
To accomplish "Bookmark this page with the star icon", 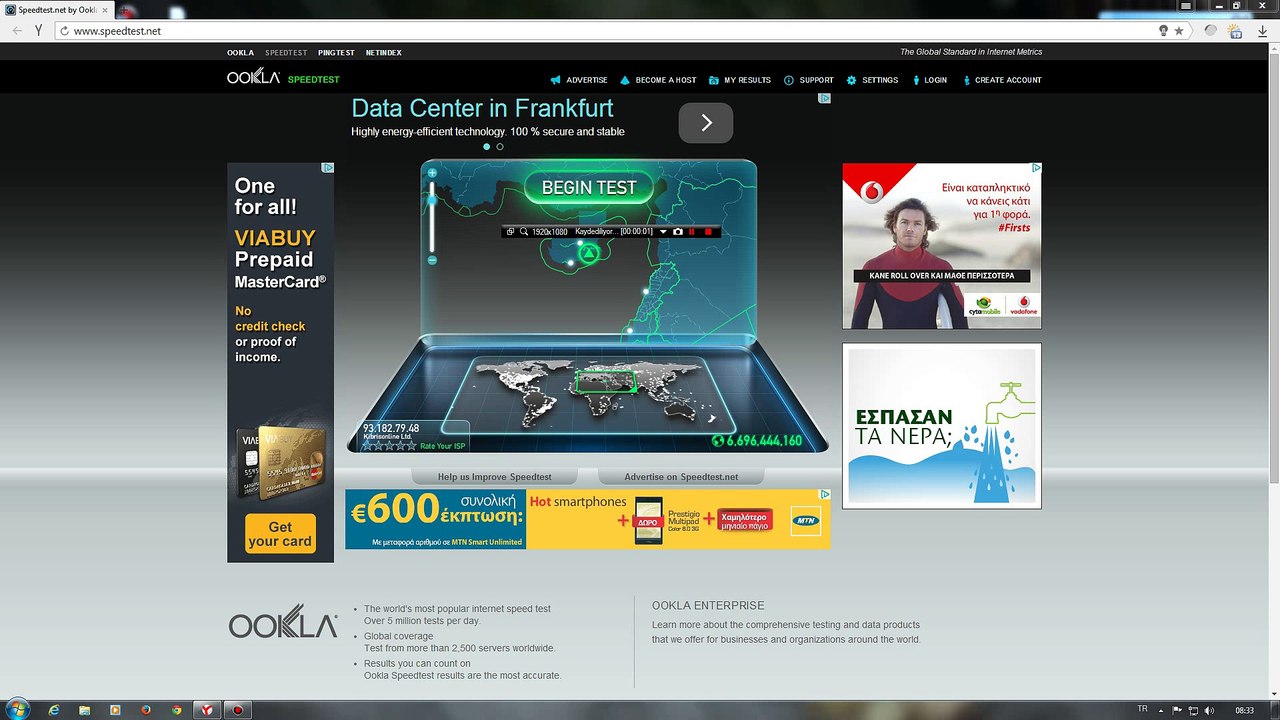I will (x=1179, y=31).
